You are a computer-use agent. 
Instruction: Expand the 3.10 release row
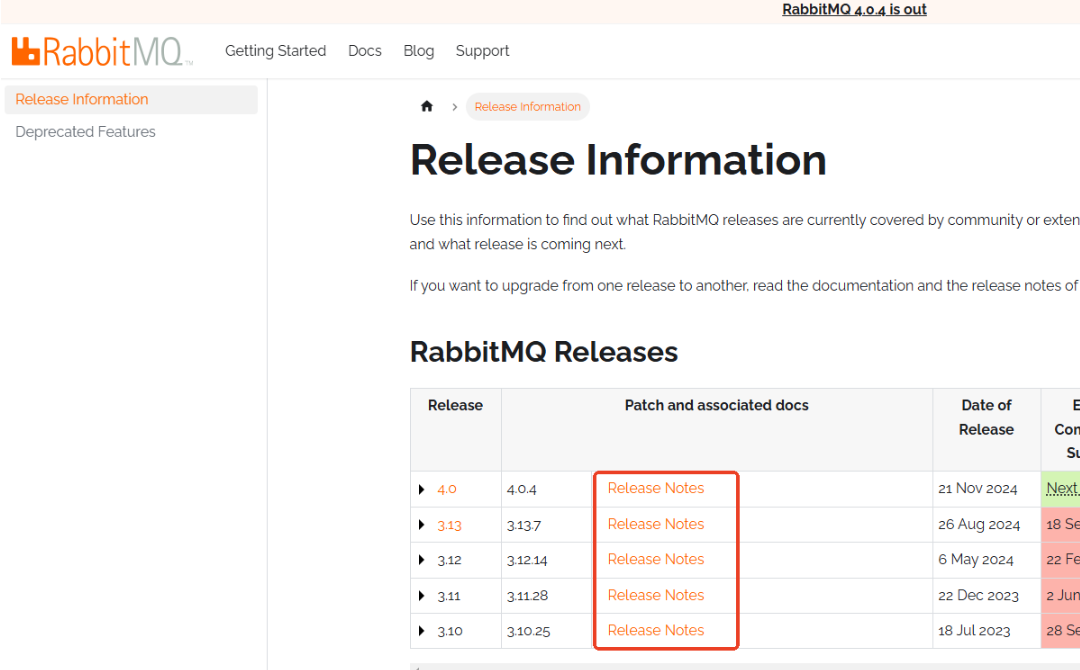coord(422,631)
